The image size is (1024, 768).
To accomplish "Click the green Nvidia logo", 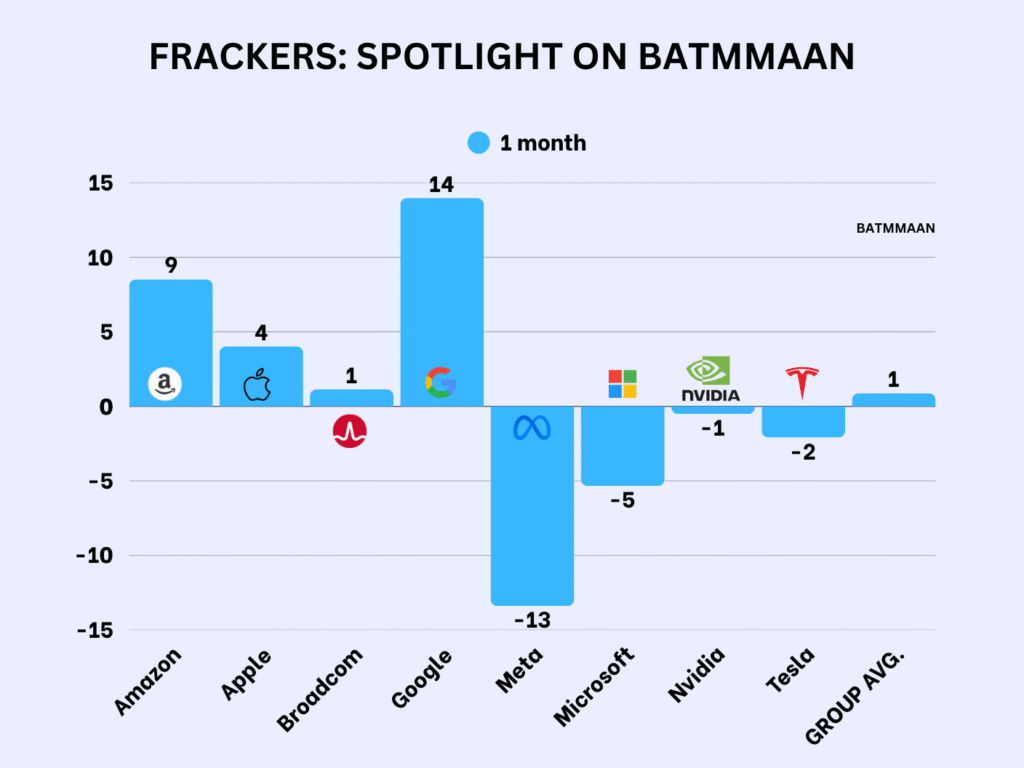I will pyautogui.click(x=711, y=378).
